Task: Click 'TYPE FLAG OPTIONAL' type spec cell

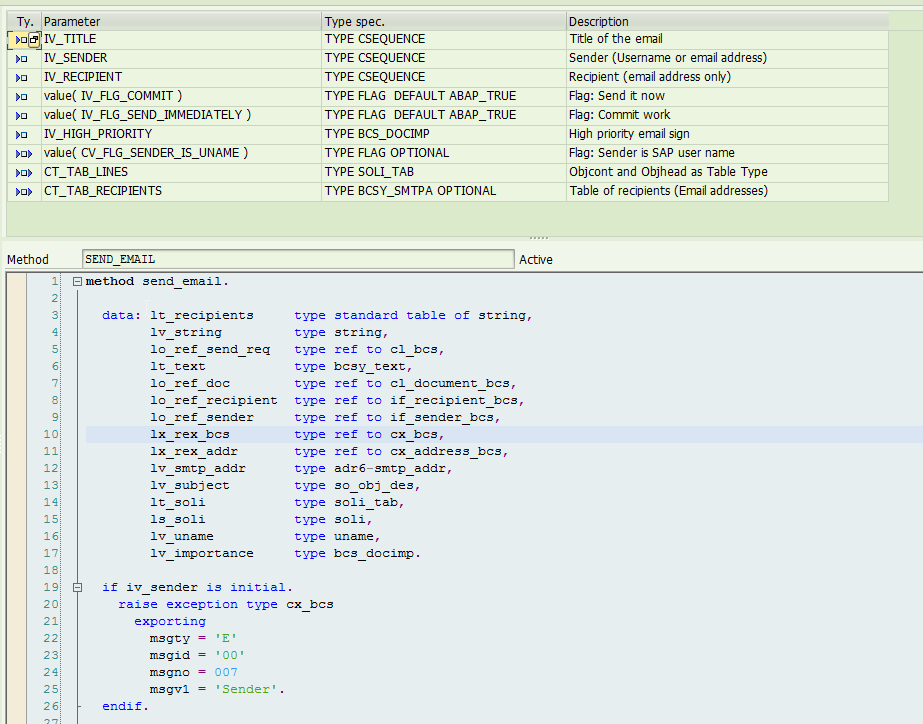Action: pos(444,153)
